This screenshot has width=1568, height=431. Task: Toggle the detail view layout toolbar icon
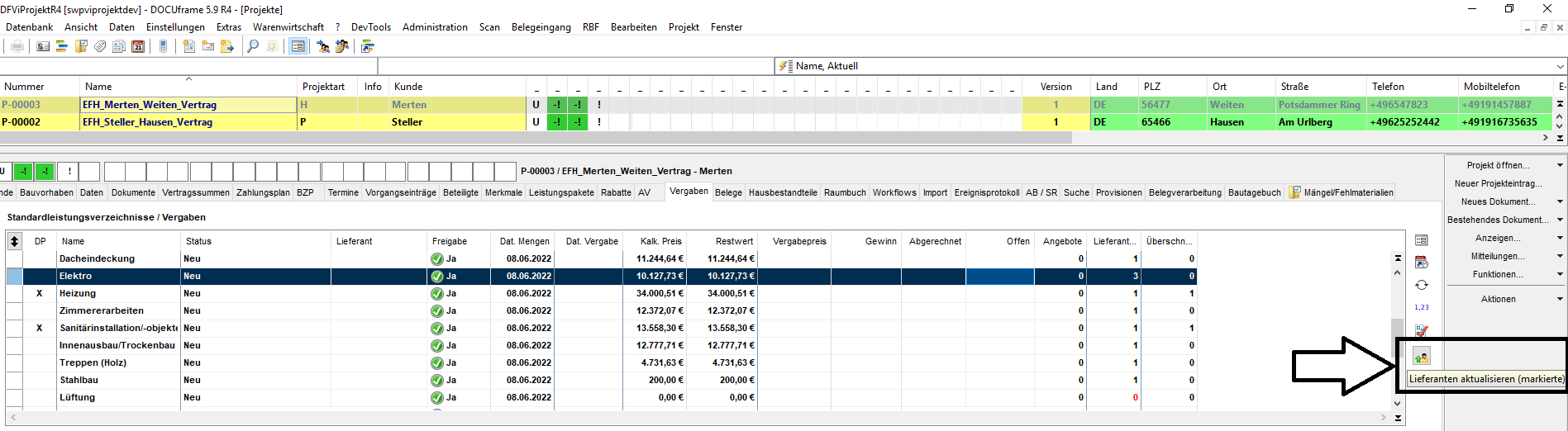click(x=298, y=46)
